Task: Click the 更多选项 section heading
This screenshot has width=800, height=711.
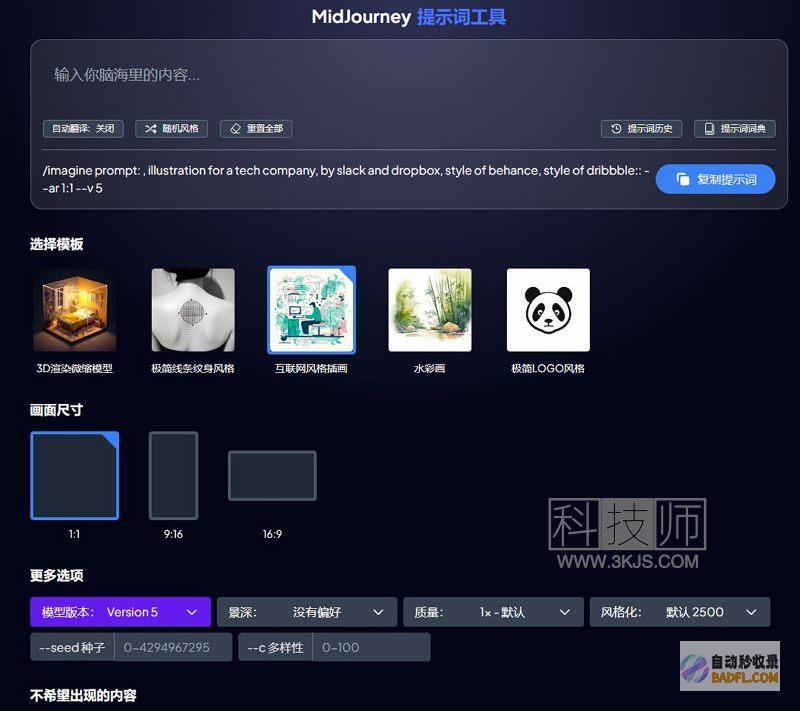Action: tap(56, 576)
